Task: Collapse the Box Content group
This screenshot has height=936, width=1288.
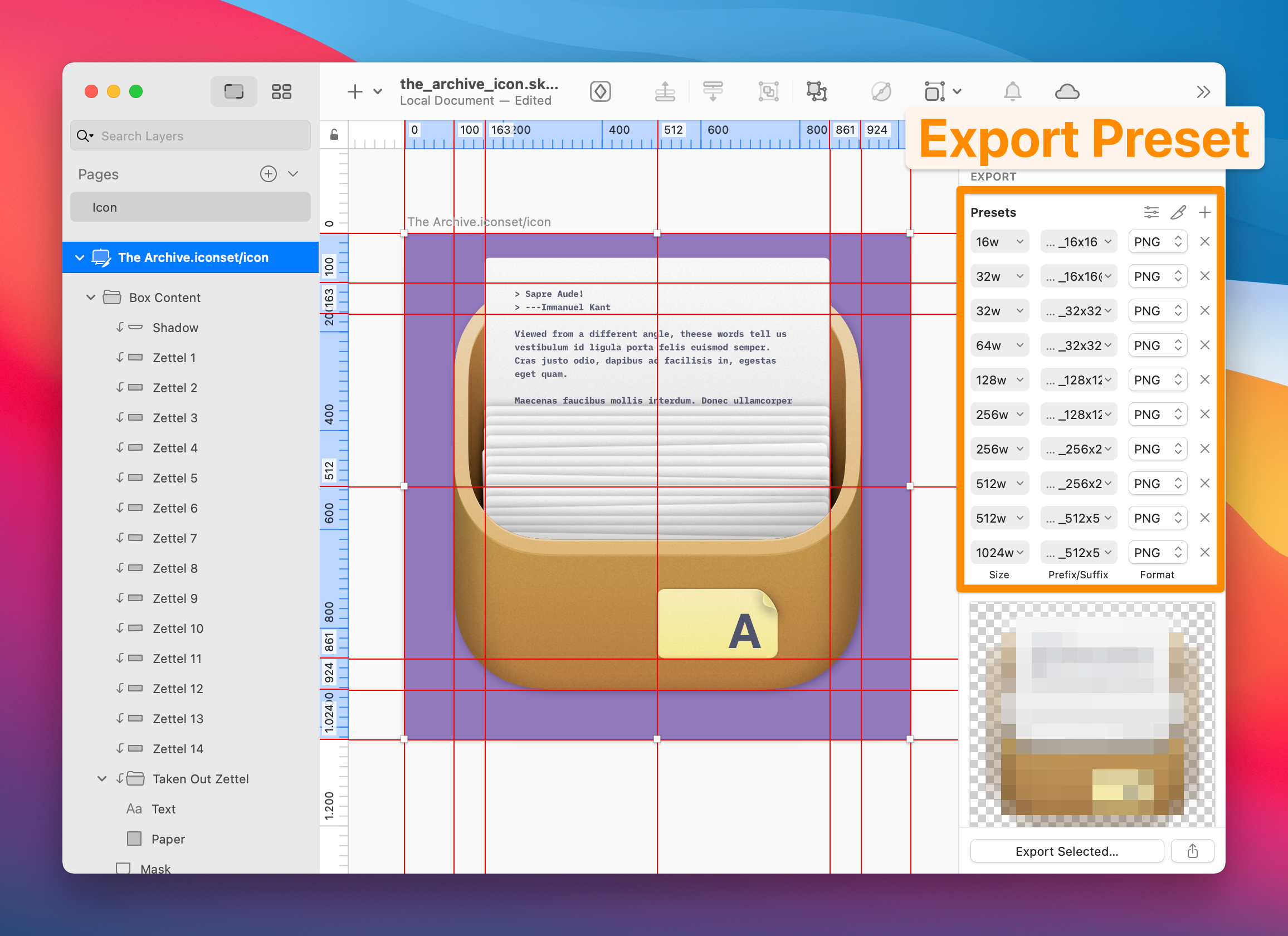Action: tap(91, 297)
